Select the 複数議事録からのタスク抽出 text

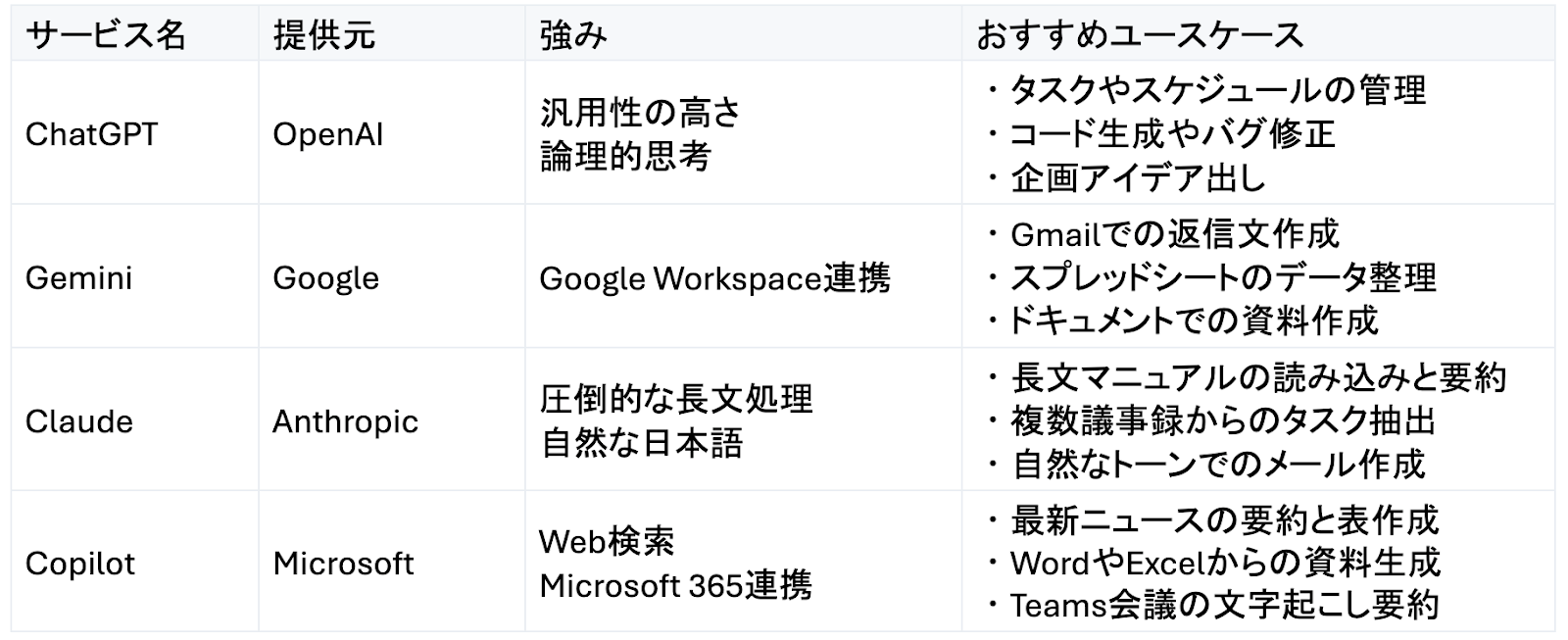pos(1223,421)
